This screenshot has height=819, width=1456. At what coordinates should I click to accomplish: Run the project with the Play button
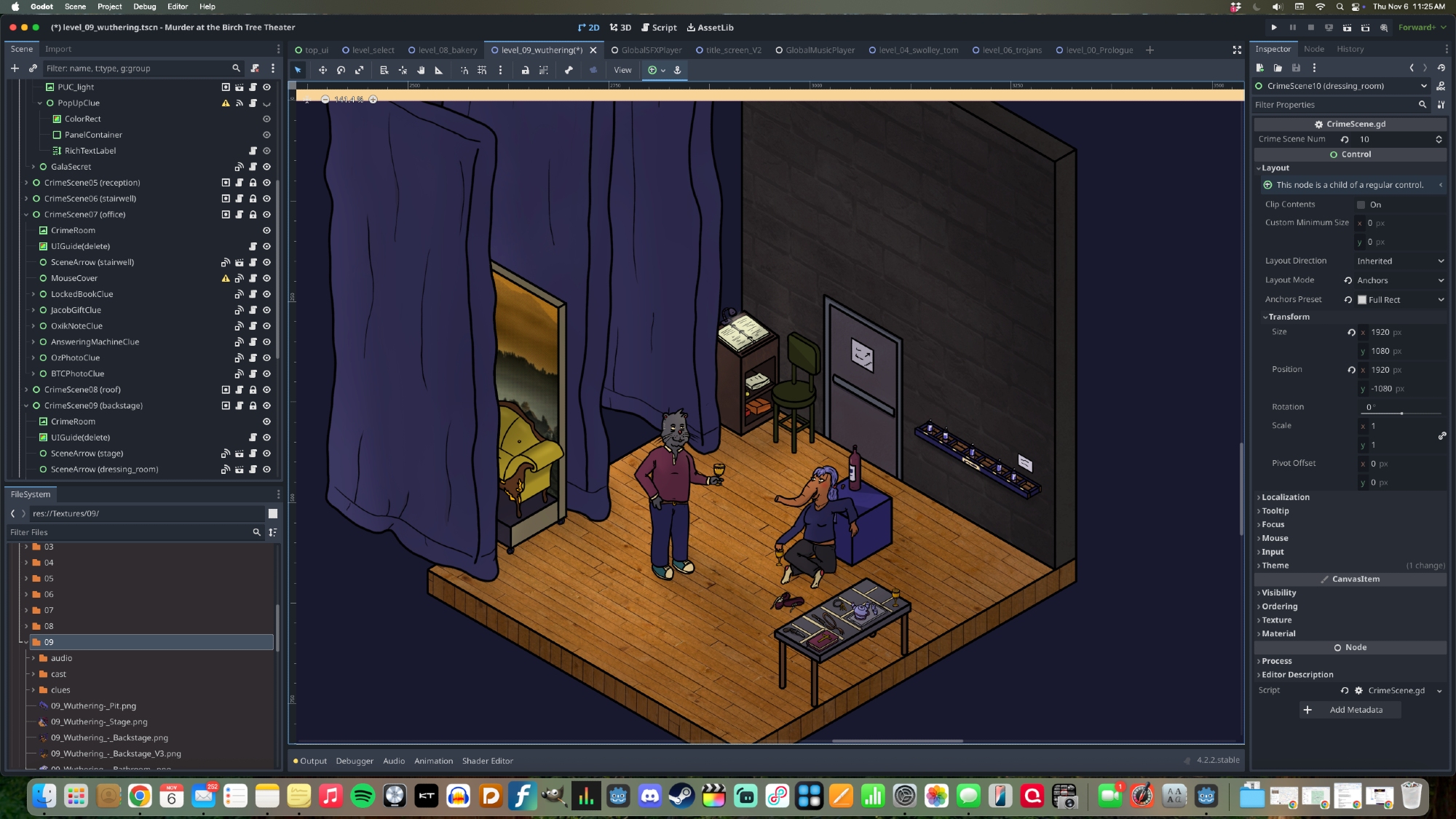[1274, 28]
